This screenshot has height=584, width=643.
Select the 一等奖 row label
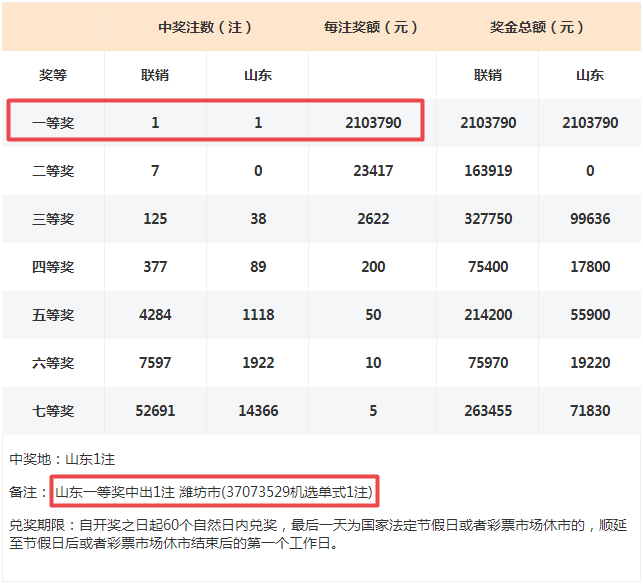pyautogui.click(x=53, y=123)
